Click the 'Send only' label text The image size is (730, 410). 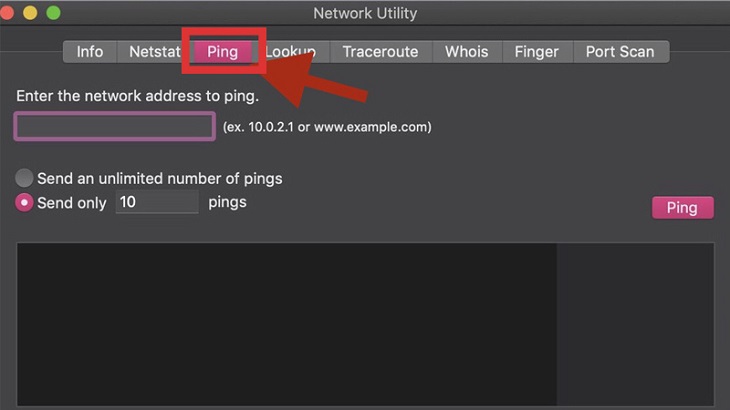(72, 203)
